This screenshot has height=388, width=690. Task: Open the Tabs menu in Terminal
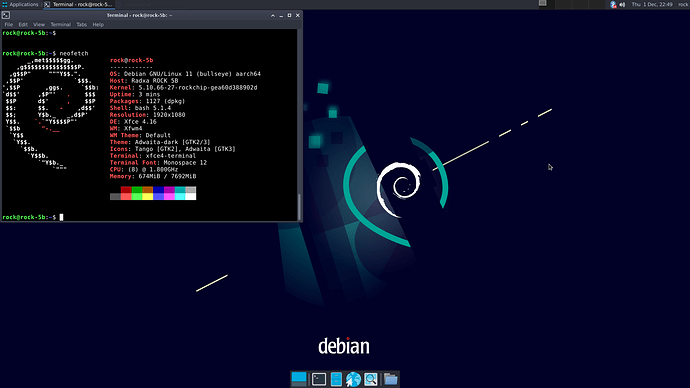81,25
